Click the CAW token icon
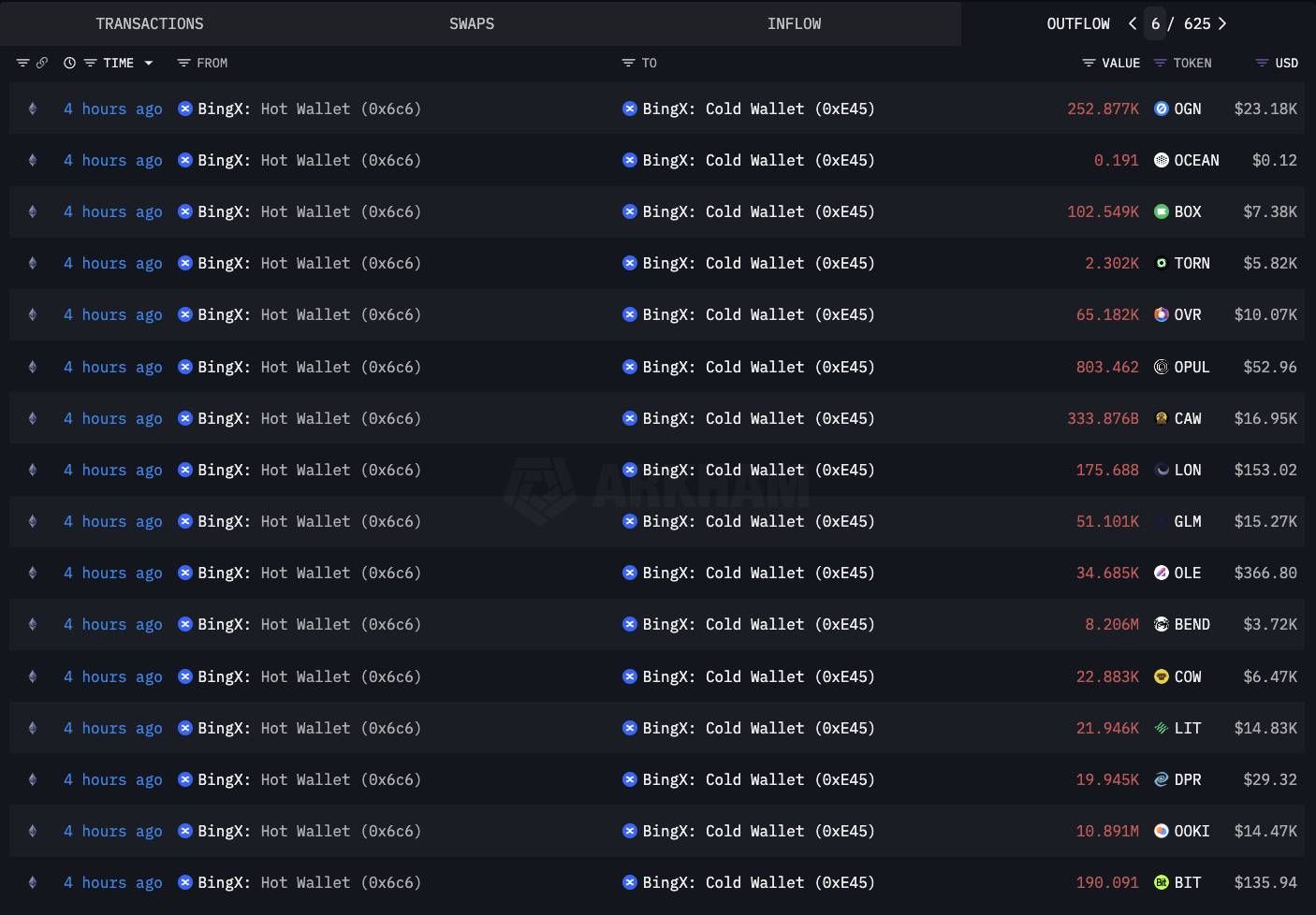This screenshot has height=915, width=1316. tap(1162, 418)
